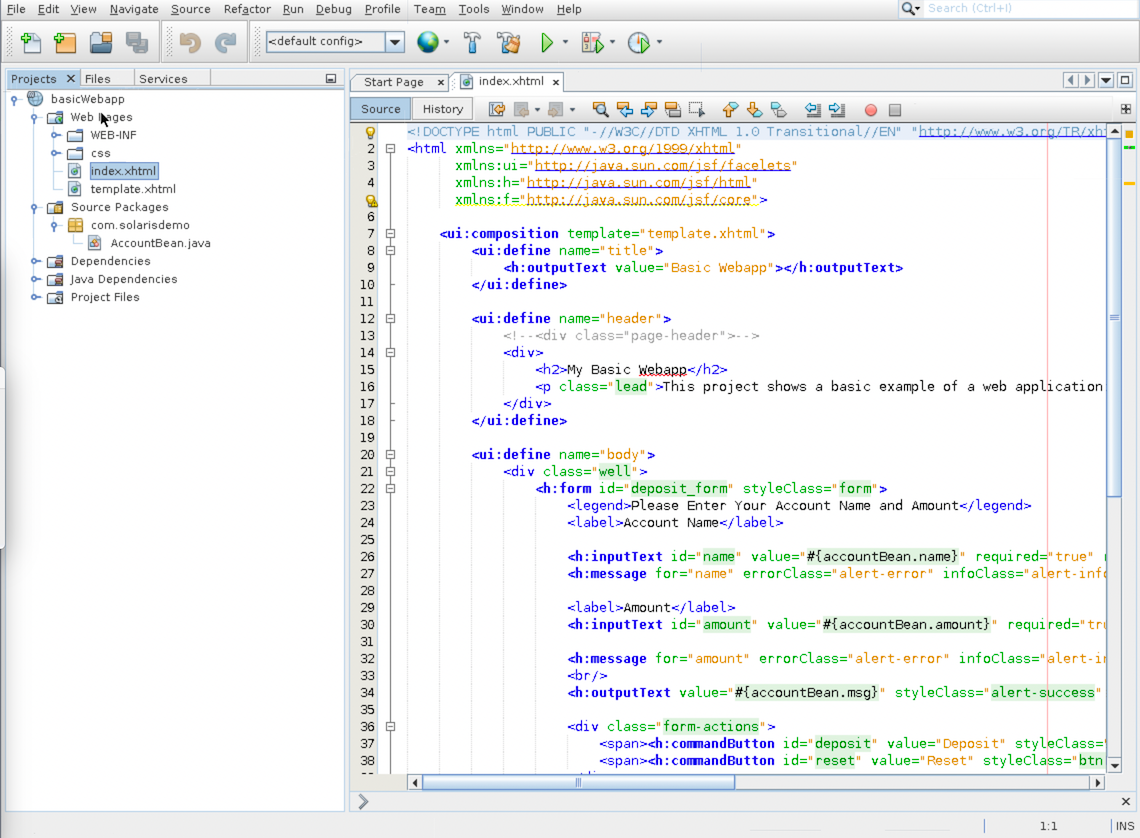Open the default config dropdown
This screenshot has width=1140, height=838.
click(394, 42)
